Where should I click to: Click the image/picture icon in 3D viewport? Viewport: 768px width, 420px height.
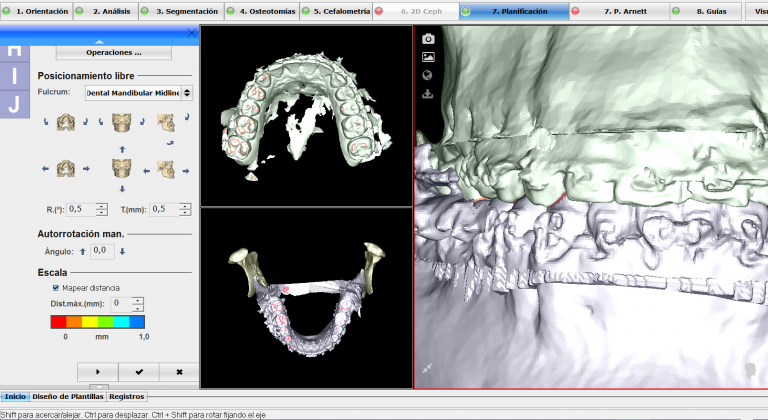(x=428, y=57)
